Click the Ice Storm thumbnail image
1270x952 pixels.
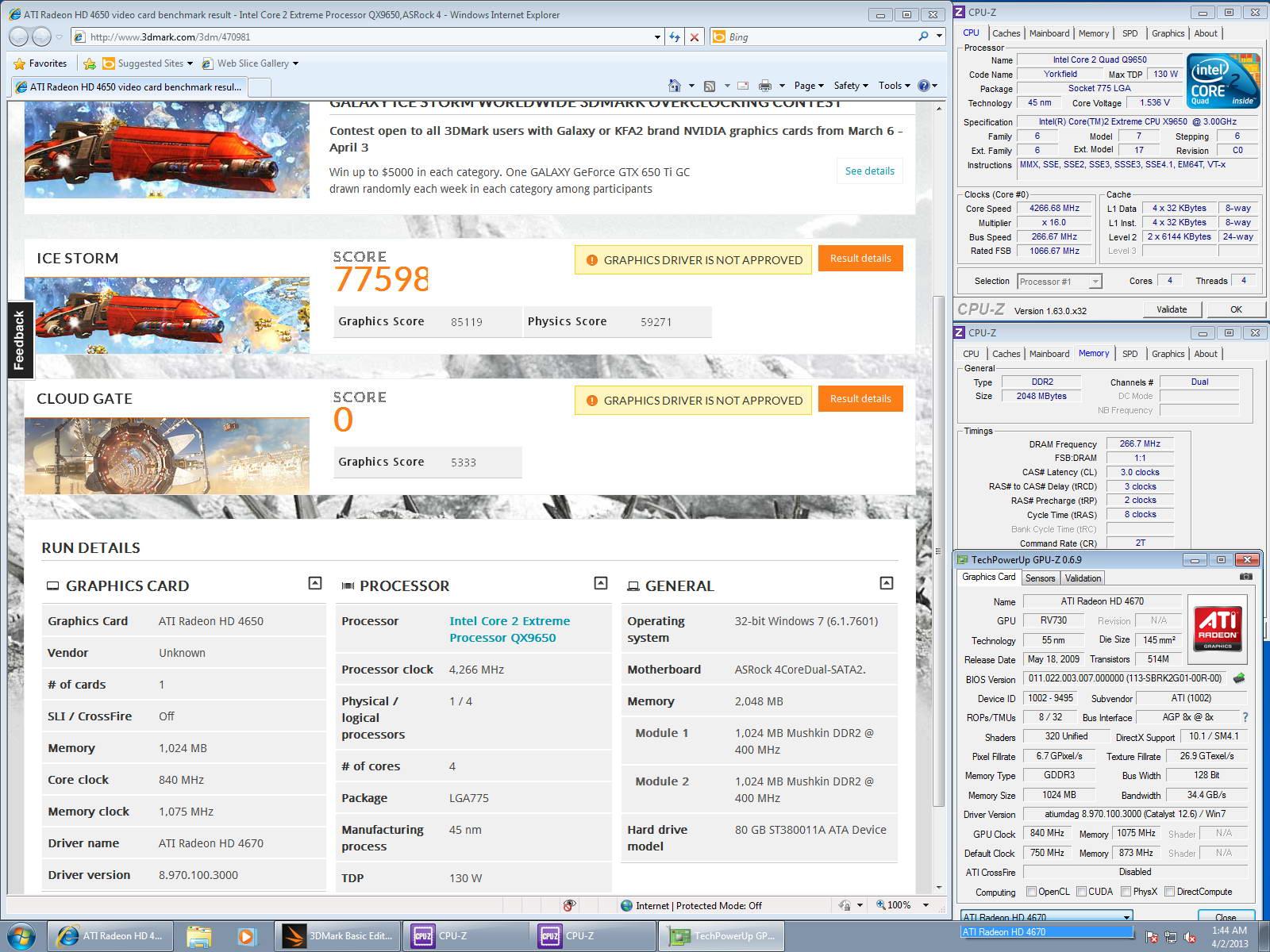167,315
